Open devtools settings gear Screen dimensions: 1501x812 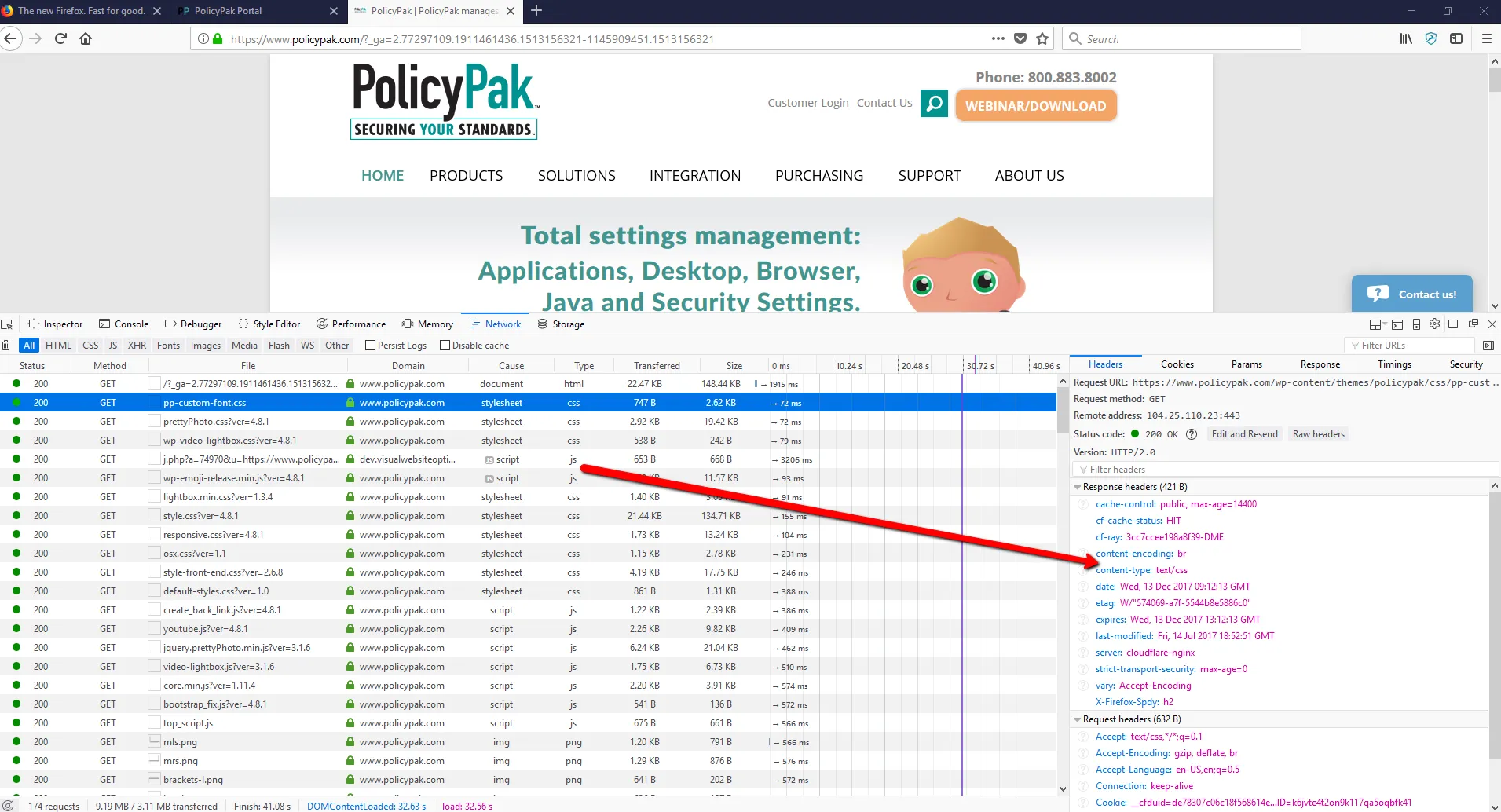(1434, 324)
